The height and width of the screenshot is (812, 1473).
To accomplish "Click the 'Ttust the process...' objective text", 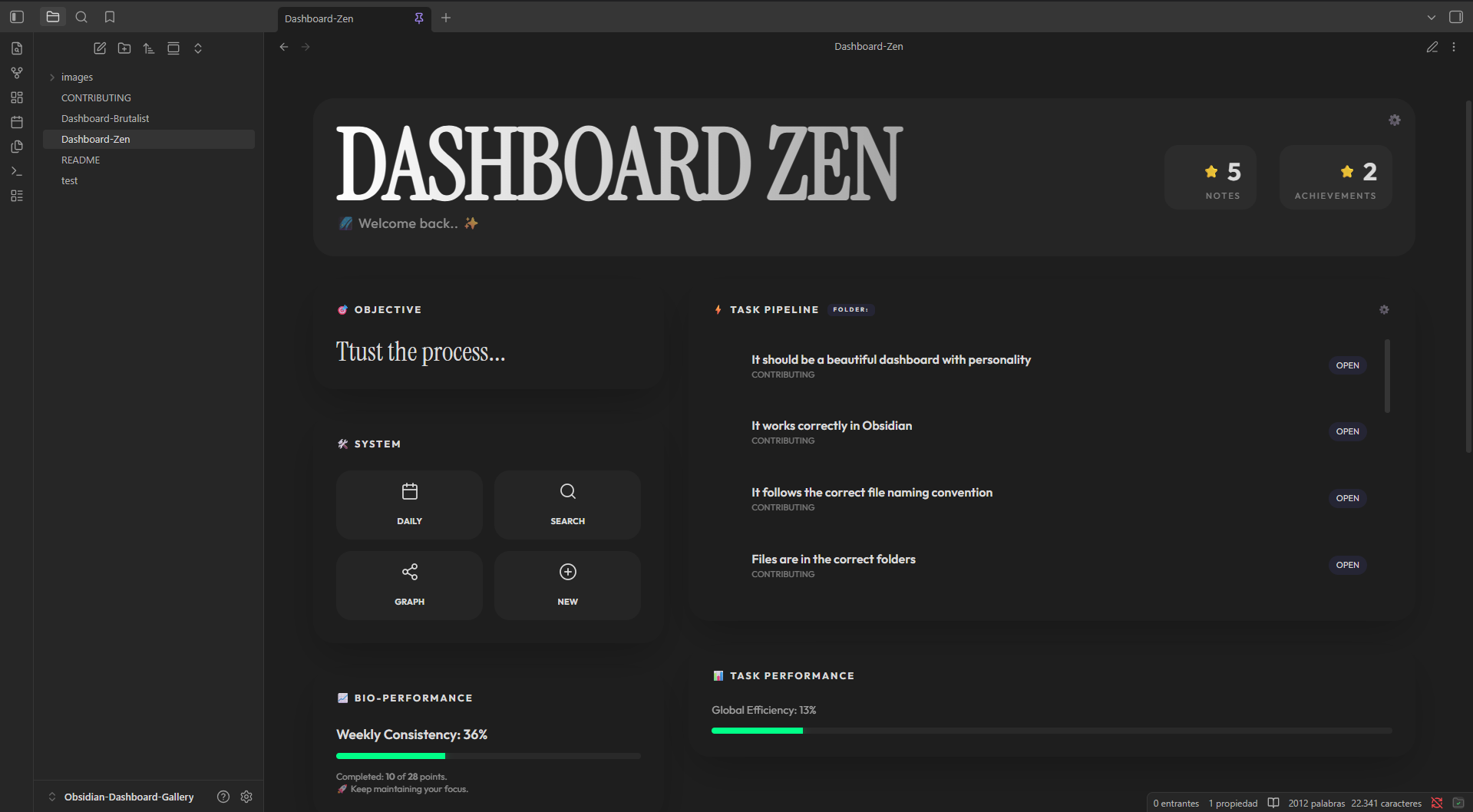I will [421, 352].
